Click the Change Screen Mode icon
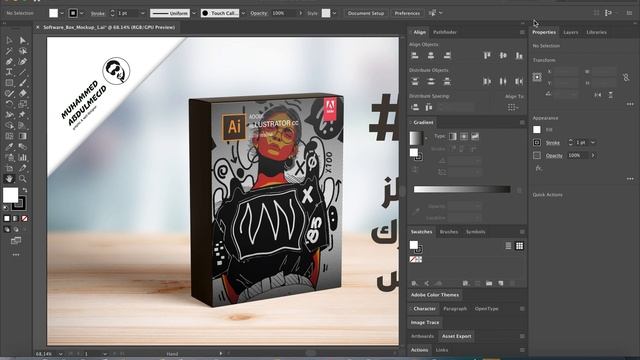640x360 pixels. [16, 241]
